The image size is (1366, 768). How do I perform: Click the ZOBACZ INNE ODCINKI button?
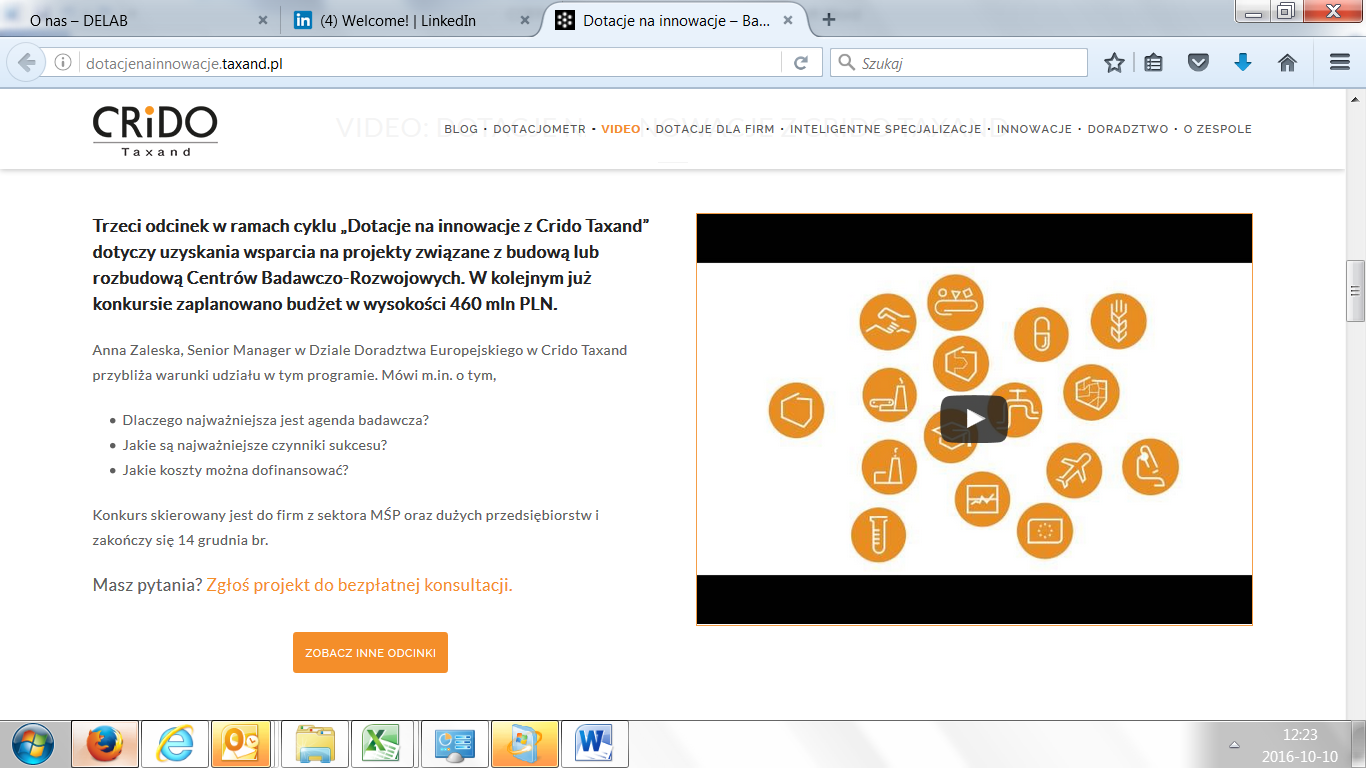coord(370,653)
